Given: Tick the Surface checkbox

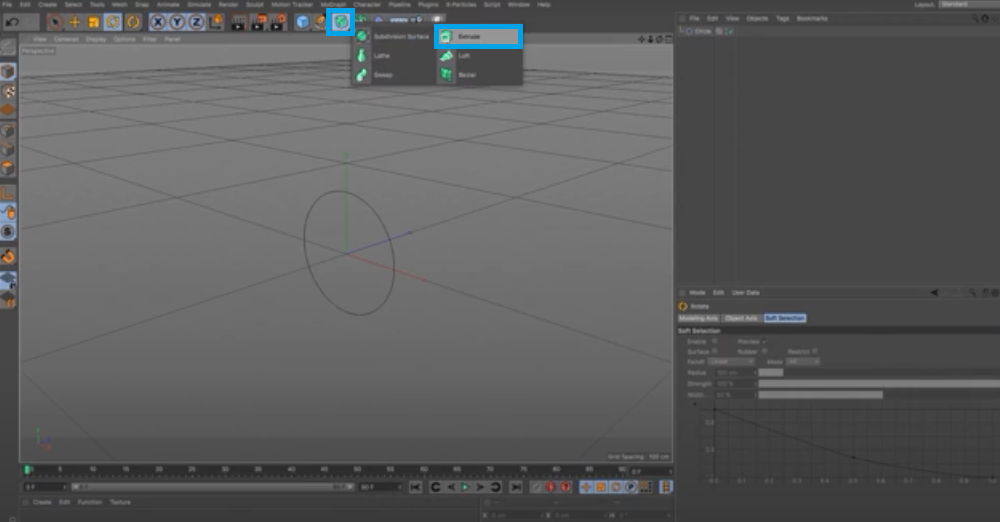Looking at the screenshot, I should [x=714, y=352].
